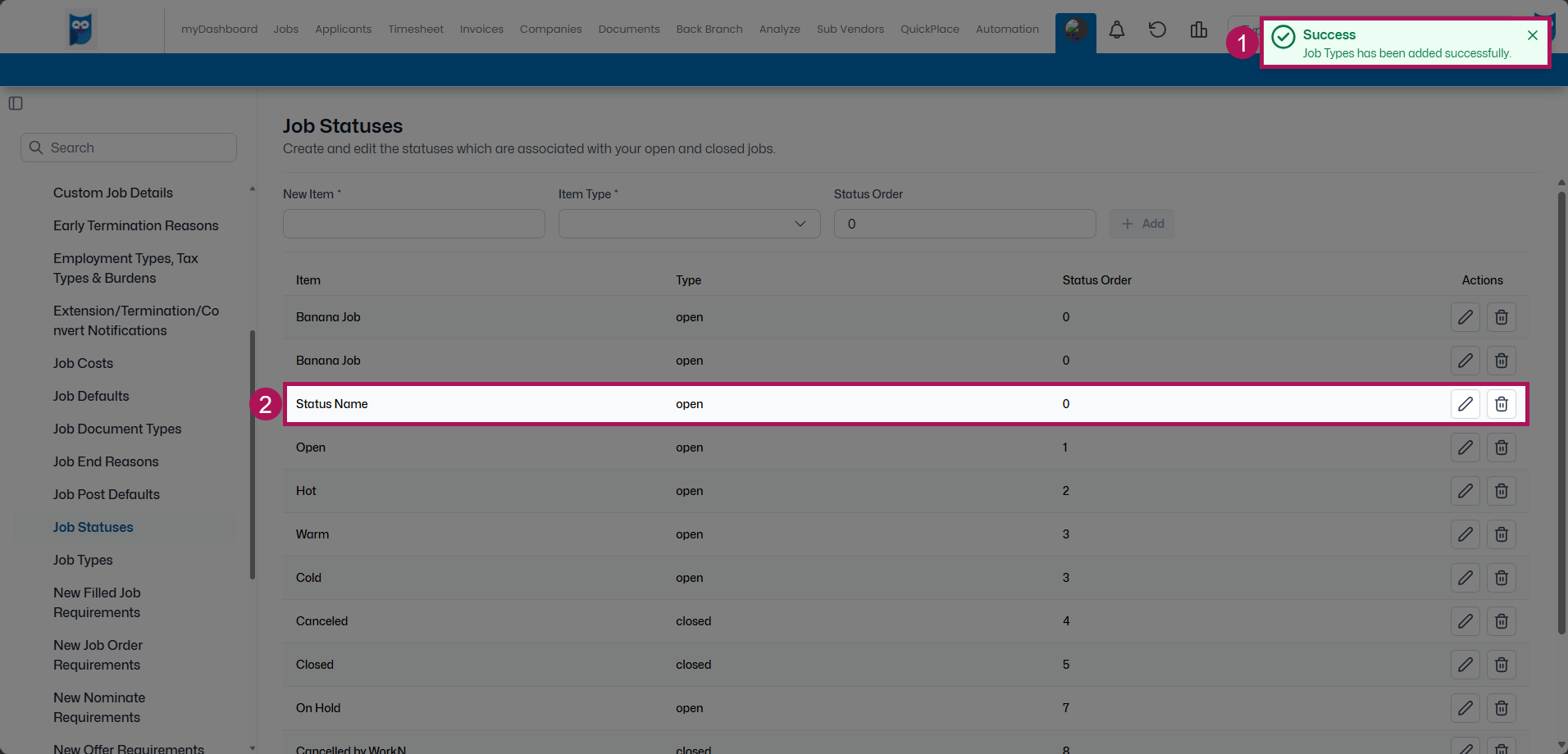
Task: Select Job Costs in sidebar
Action: pos(83,363)
